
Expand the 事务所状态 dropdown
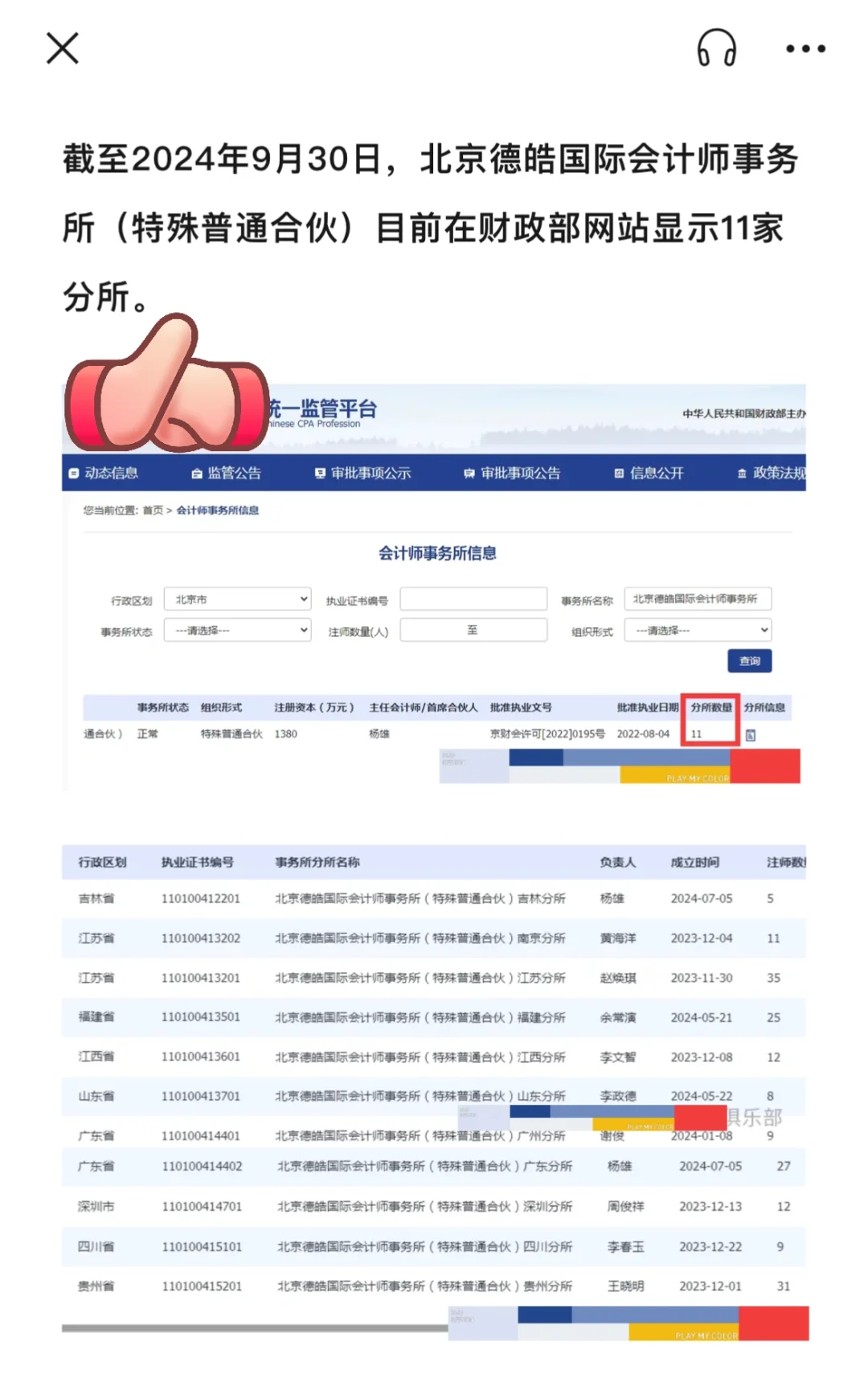pos(237,630)
